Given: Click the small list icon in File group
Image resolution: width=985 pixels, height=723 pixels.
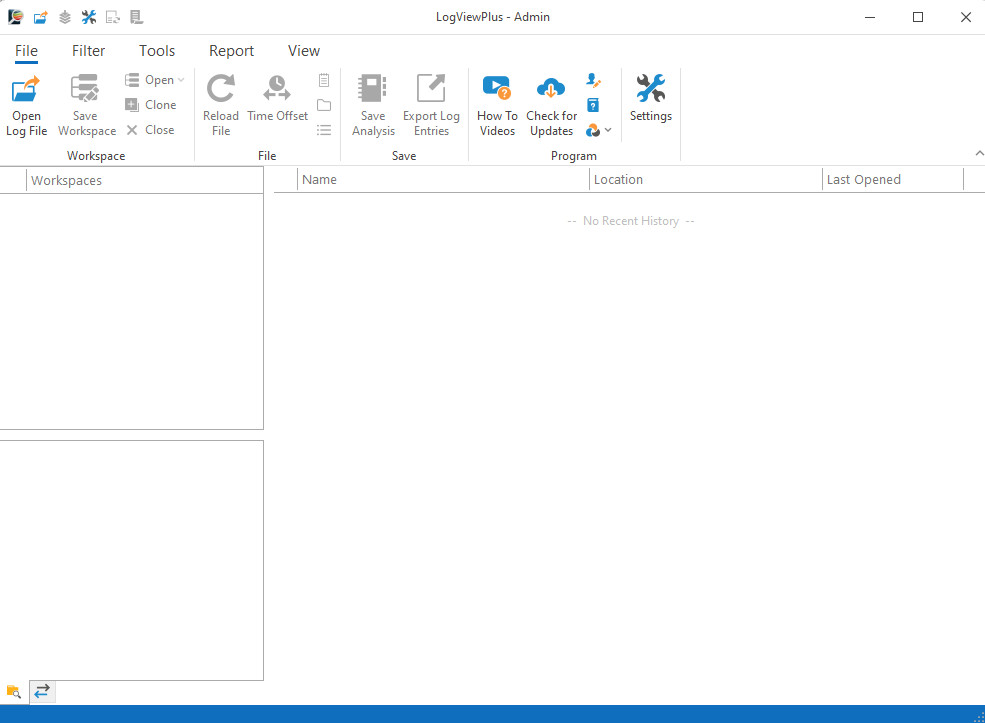Looking at the screenshot, I should (x=324, y=130).
